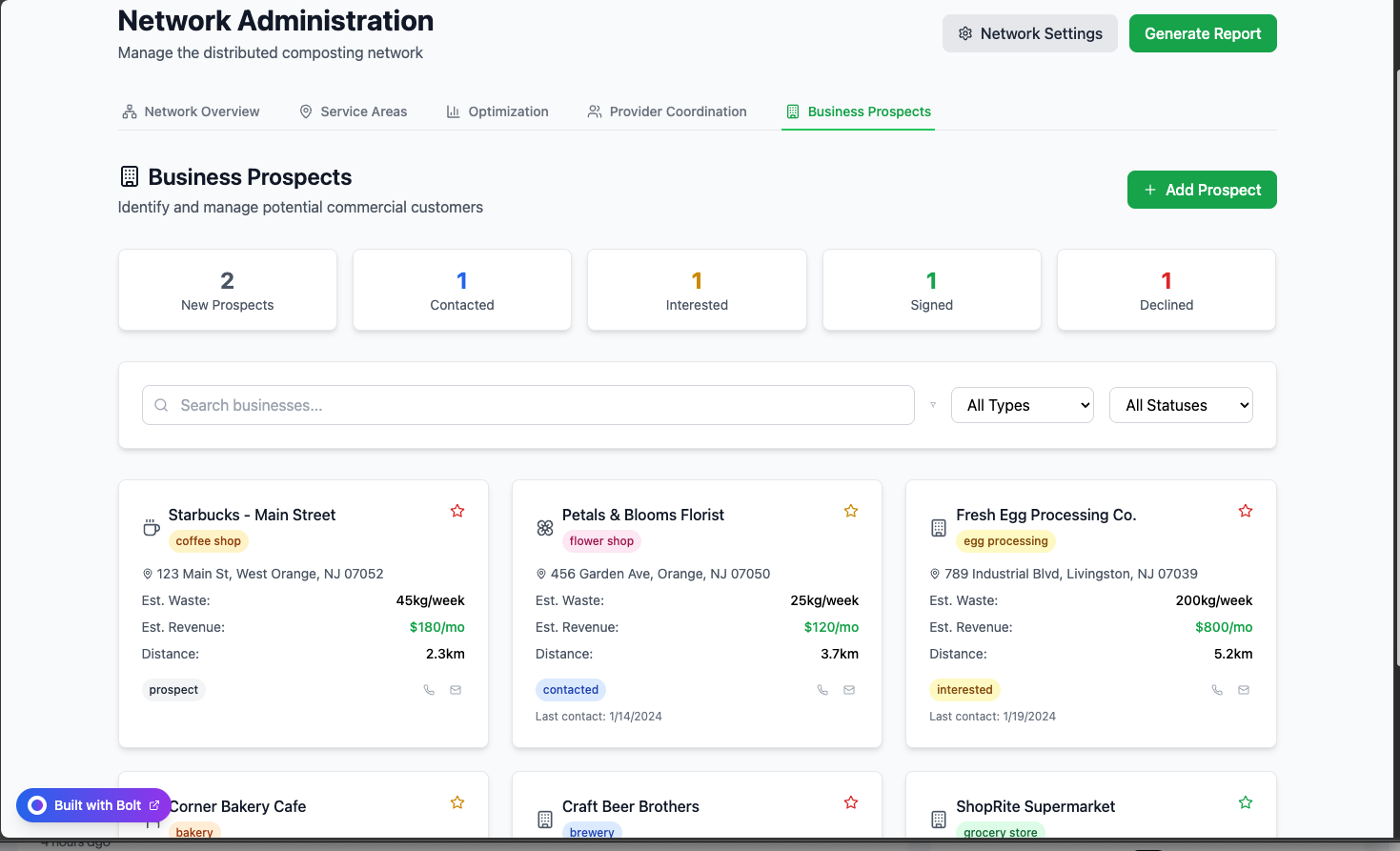Click map pin icon at 123 Main St address
The width and height of the screenshot is (1400, 851).
[148, 574]
